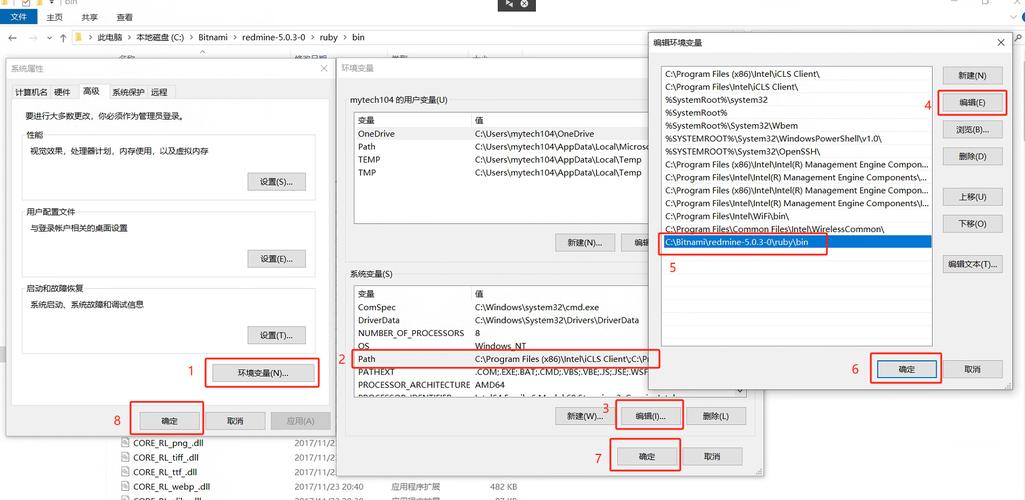Select the Intel\WiFi\bin path entry

797,216
